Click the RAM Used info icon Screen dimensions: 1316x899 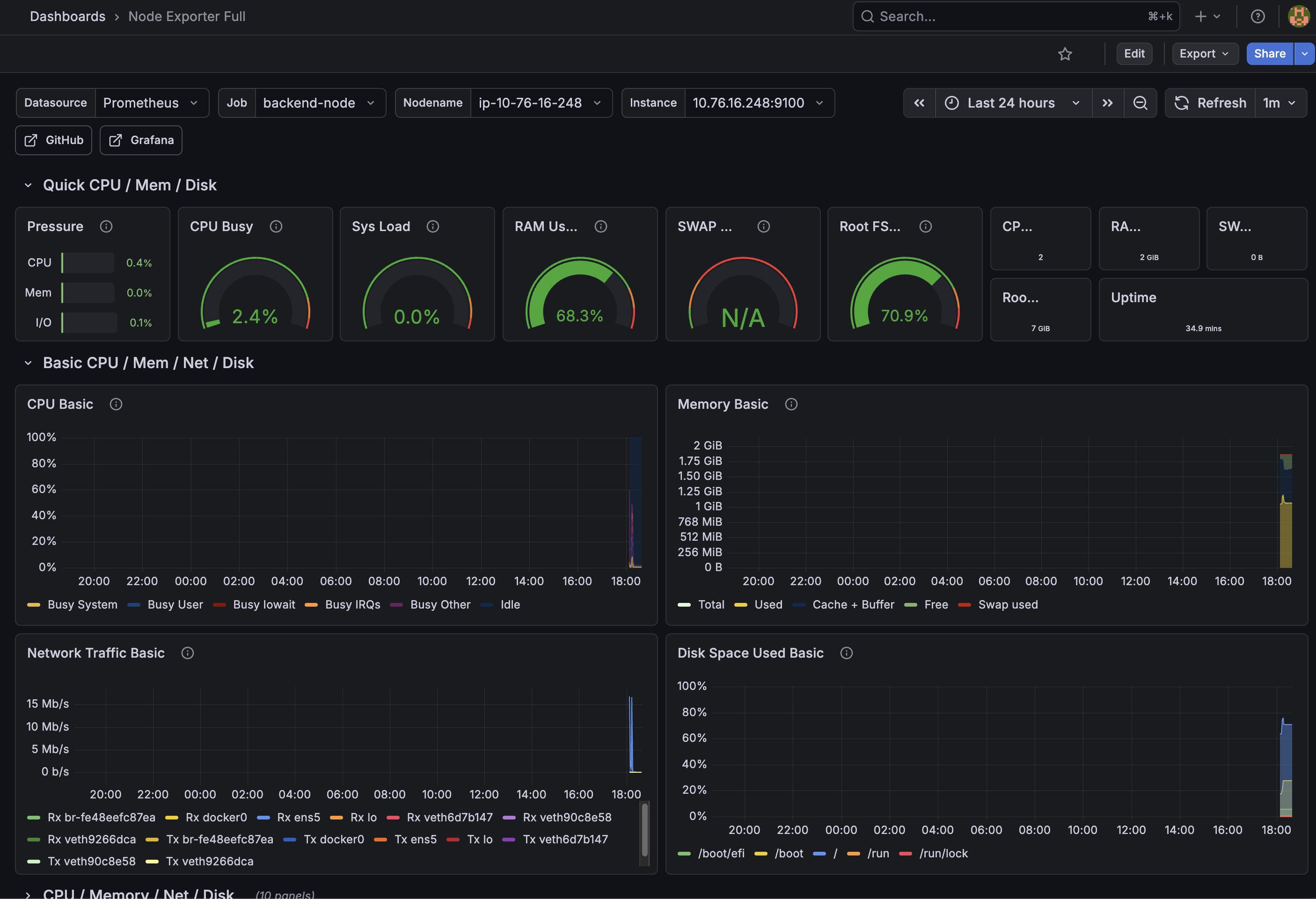pos(601,226)
